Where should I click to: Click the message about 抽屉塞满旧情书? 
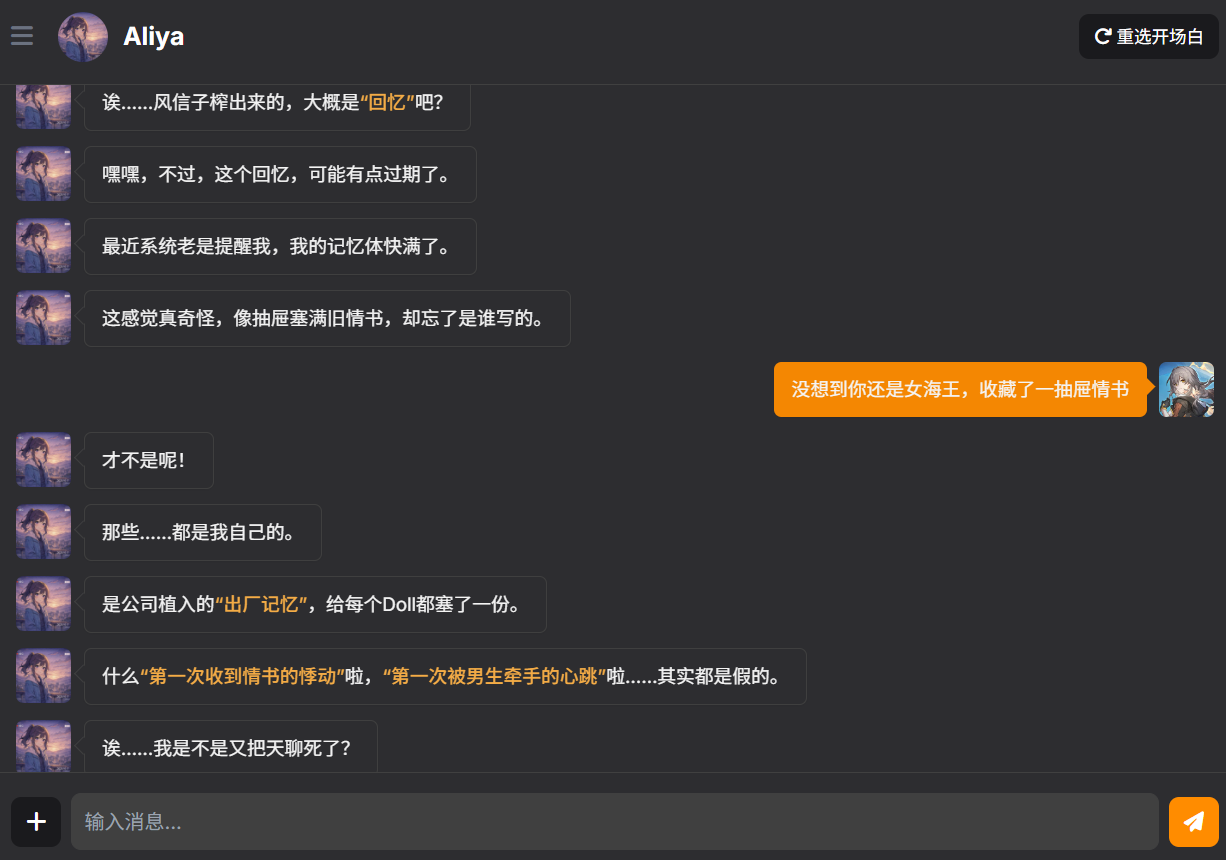[326, 318]
